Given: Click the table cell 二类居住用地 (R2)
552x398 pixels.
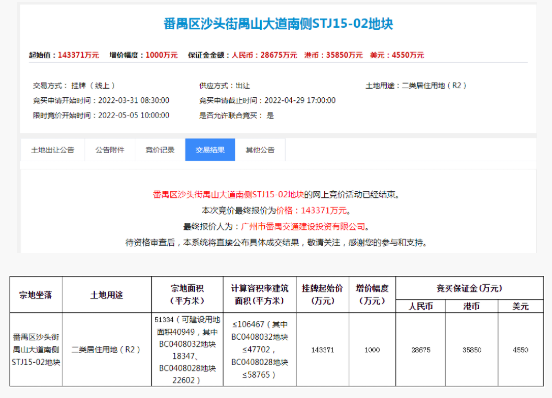Looking at the screenshot, I should pos(107,349).
